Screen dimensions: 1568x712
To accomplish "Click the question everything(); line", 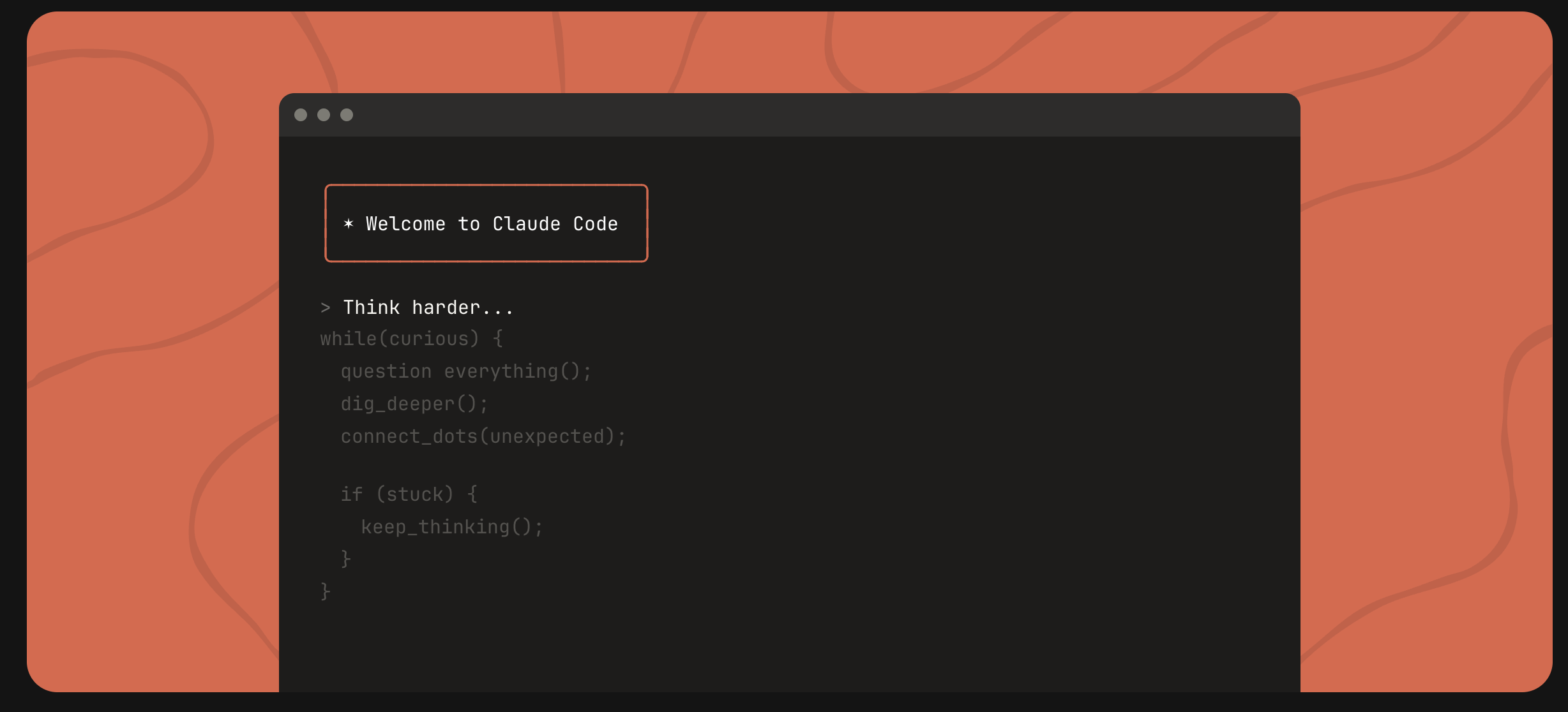I will pyautogui.click(x=466, y=371).
